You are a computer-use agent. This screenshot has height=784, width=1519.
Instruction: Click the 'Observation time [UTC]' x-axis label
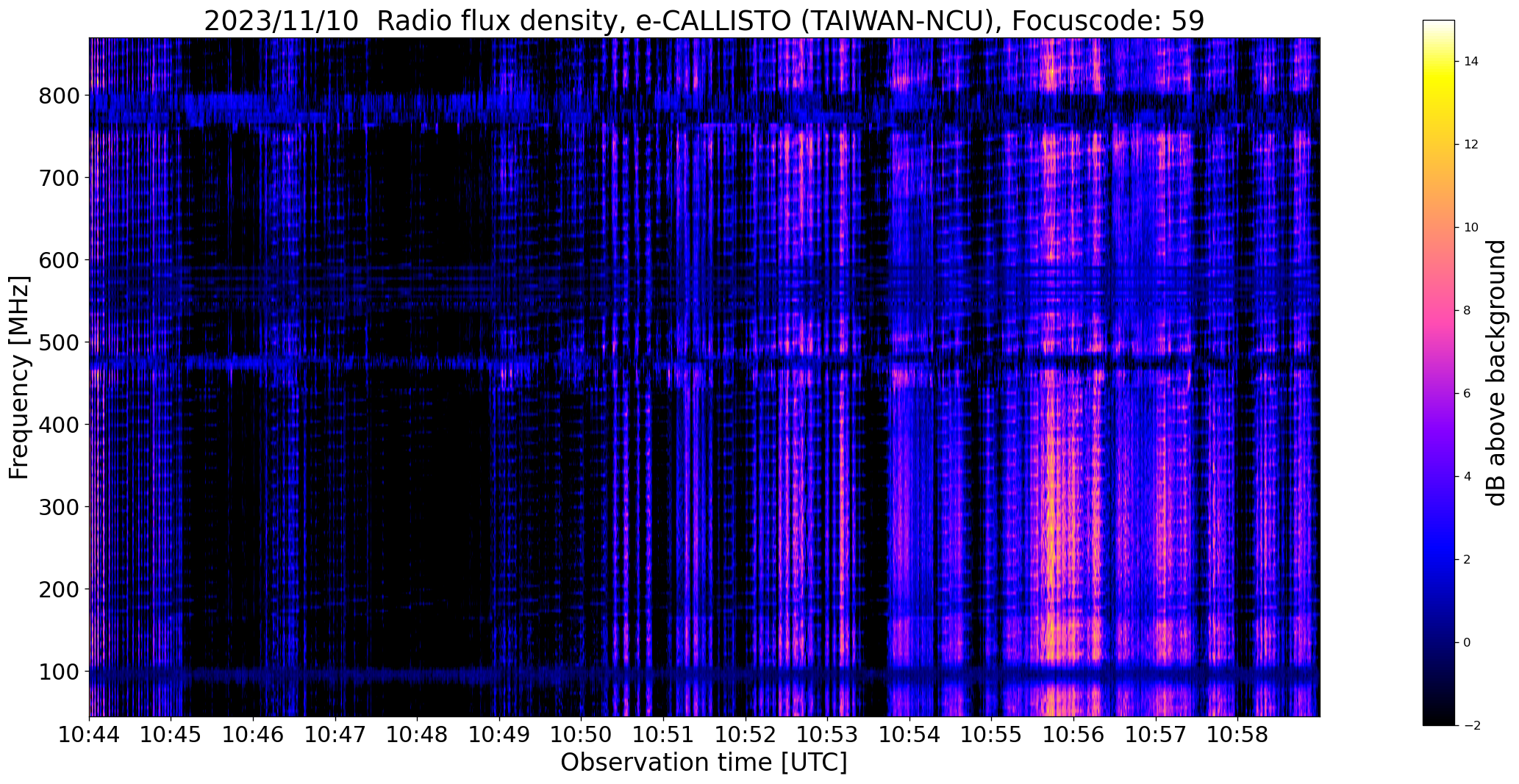(704, 763)
